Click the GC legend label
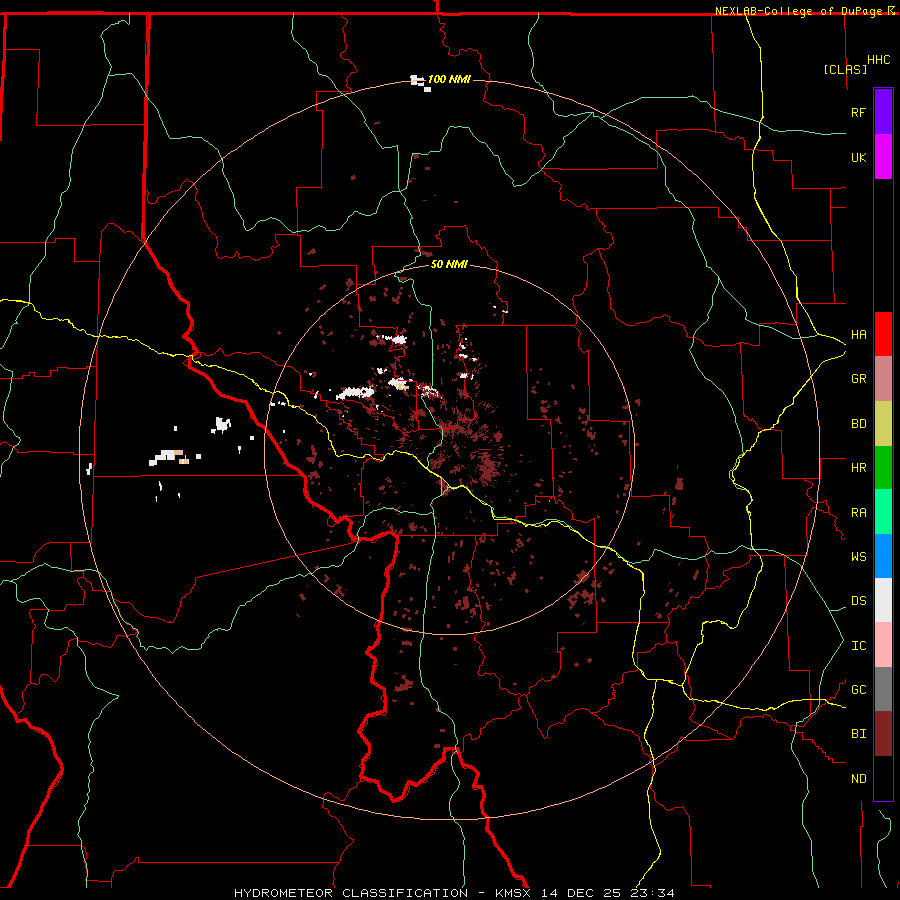Image resolution: width=900 pixels, height=900 pixels. [858, 690]
